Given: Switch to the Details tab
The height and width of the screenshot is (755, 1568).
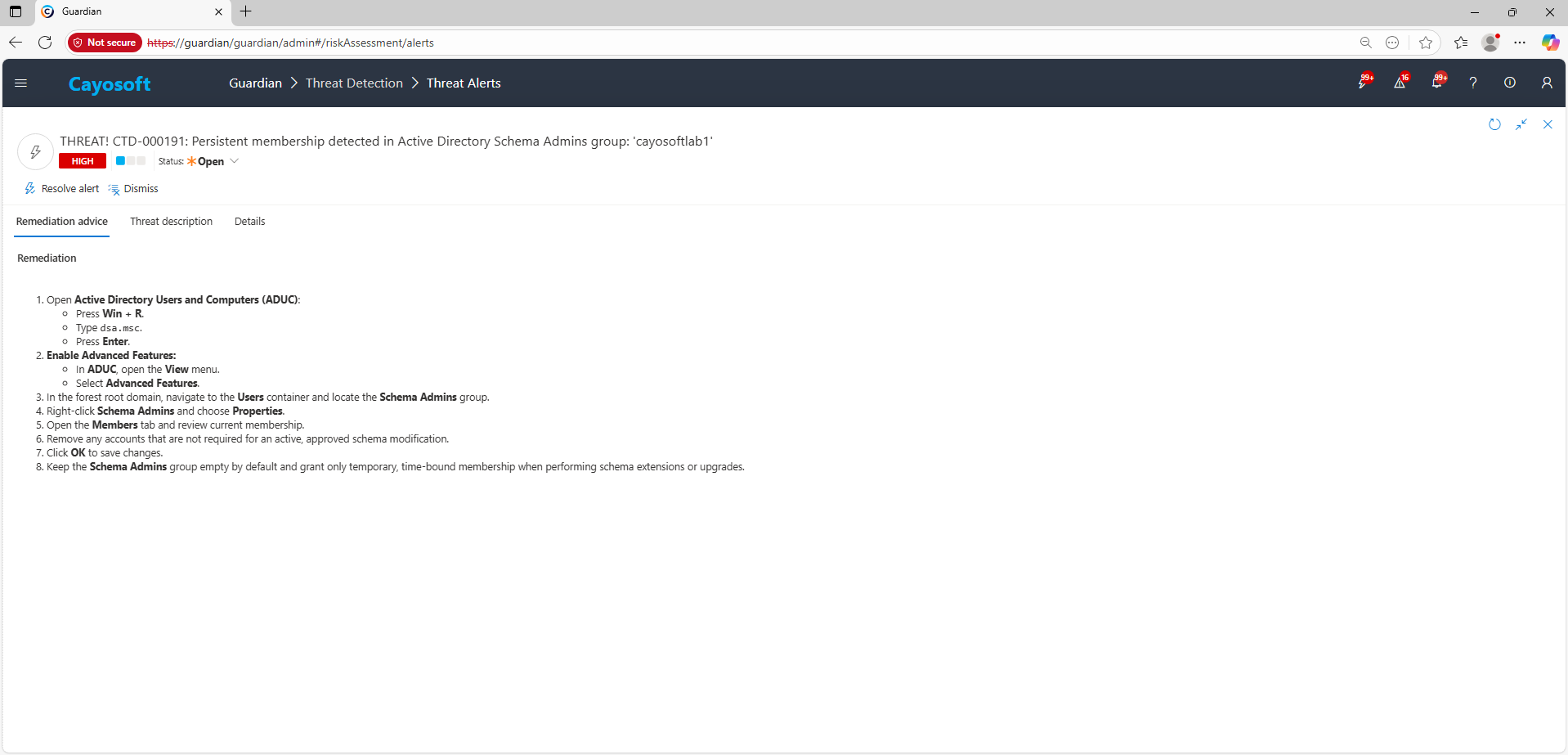Looking at the screenshot, I should [249, 222].
